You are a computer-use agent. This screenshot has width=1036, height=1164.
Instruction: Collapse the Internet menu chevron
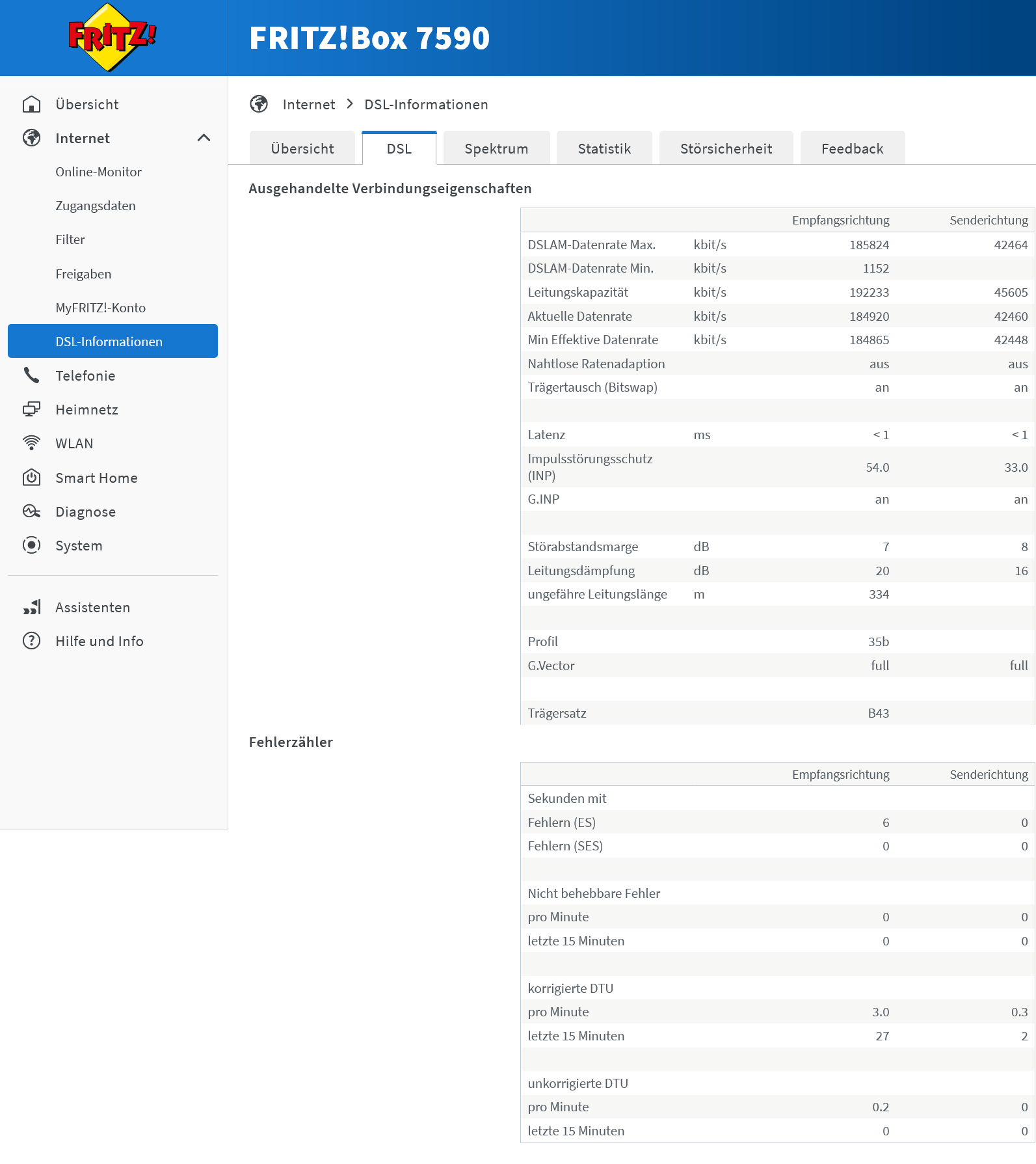204,138
